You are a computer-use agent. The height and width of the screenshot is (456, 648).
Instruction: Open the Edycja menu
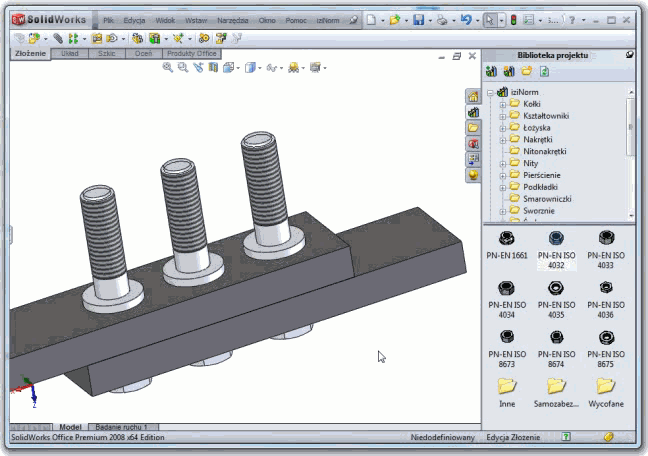134,20
